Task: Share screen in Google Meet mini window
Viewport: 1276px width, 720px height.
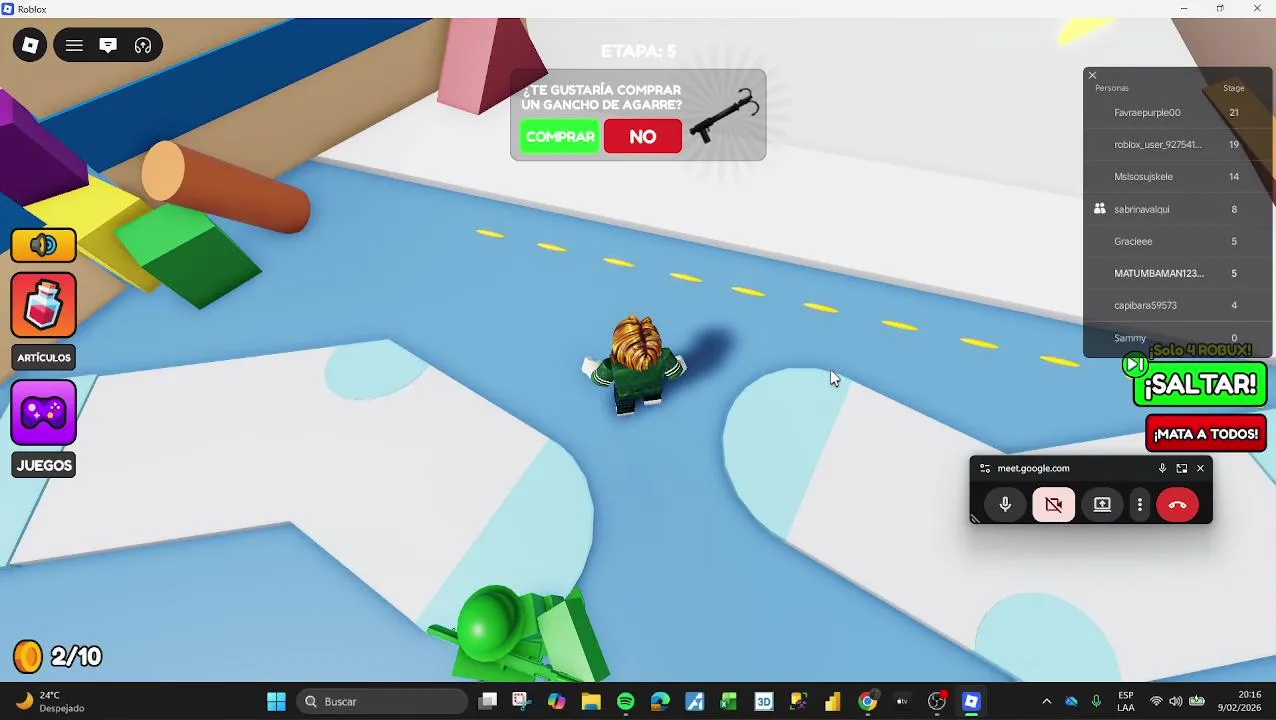Action: coord(1102,505)
